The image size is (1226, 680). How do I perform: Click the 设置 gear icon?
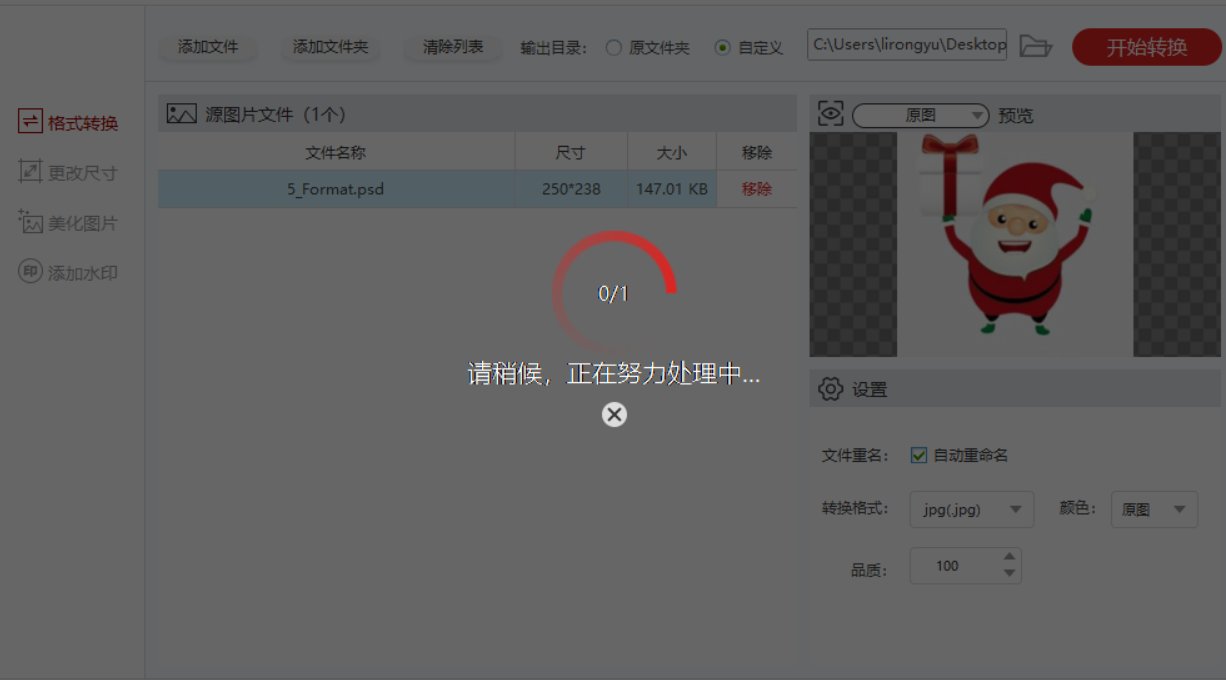pos(830,389)
